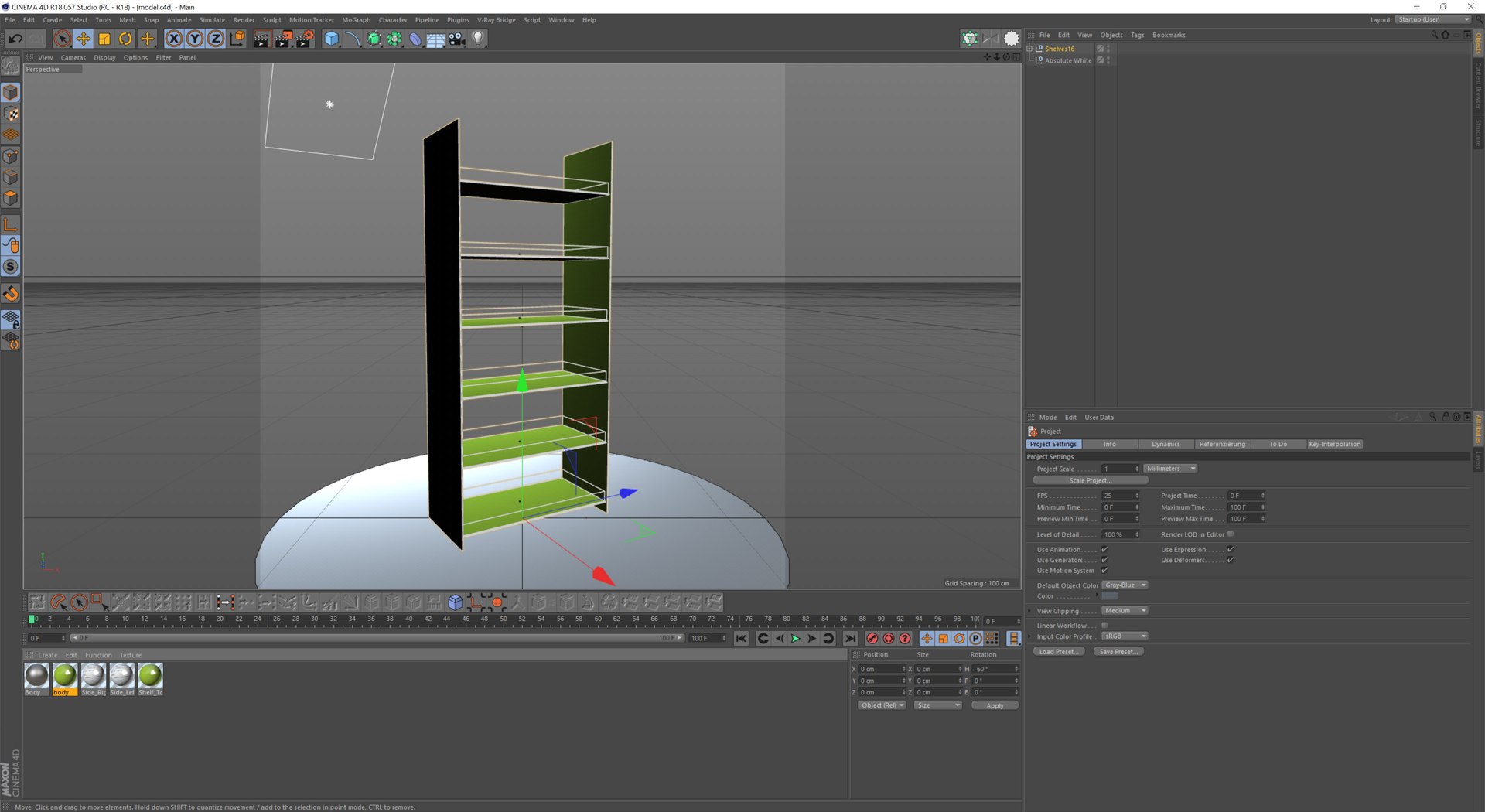
Task: Add a light object
Action: point(478,39)
